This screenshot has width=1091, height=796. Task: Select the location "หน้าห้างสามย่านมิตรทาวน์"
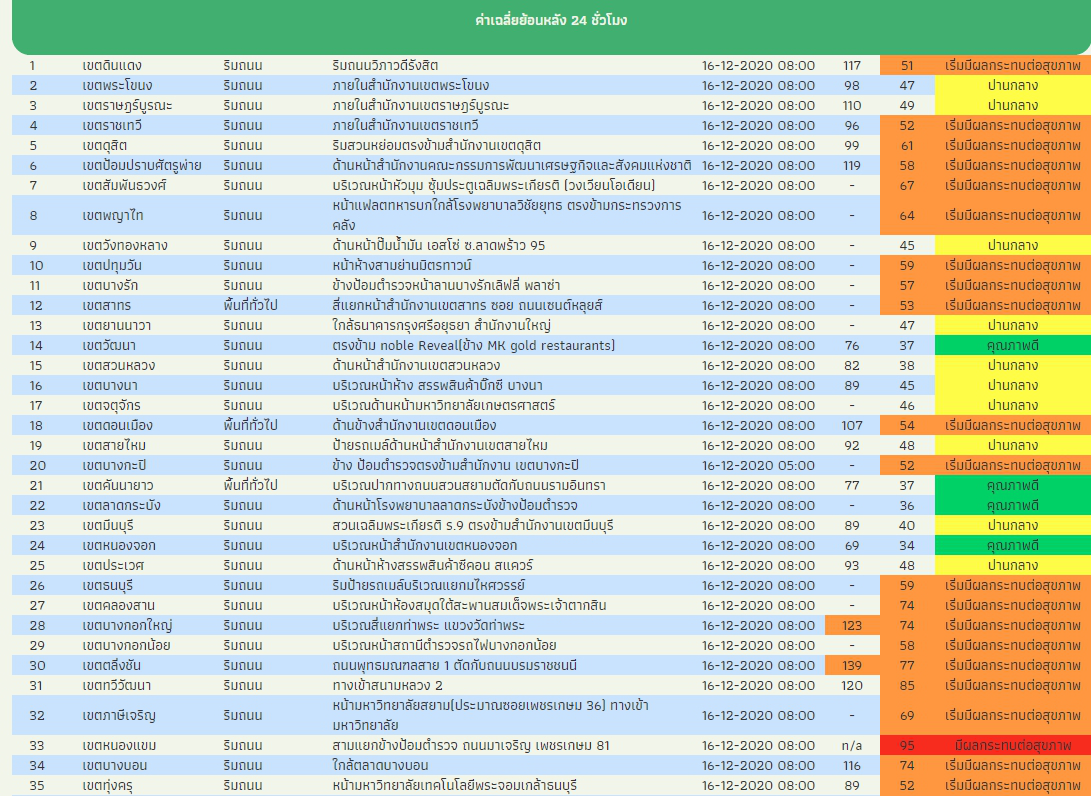[x=401, y=266]
